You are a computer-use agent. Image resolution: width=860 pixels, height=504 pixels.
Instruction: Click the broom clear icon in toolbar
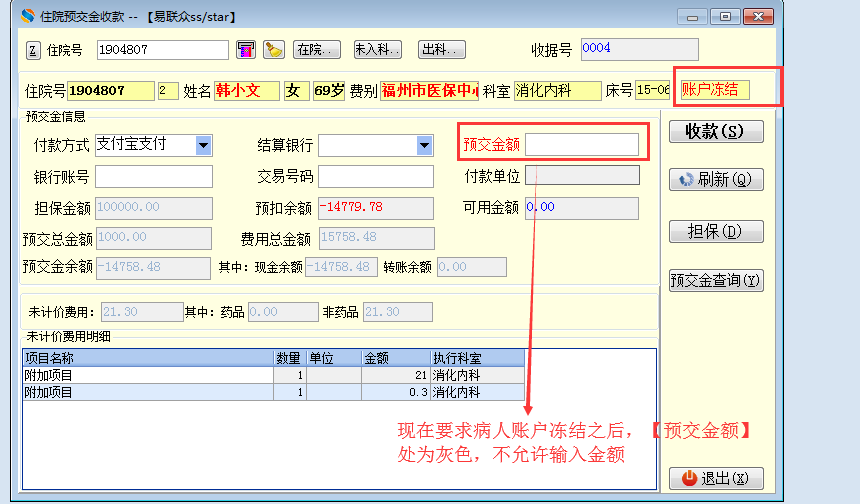point(273,50)
